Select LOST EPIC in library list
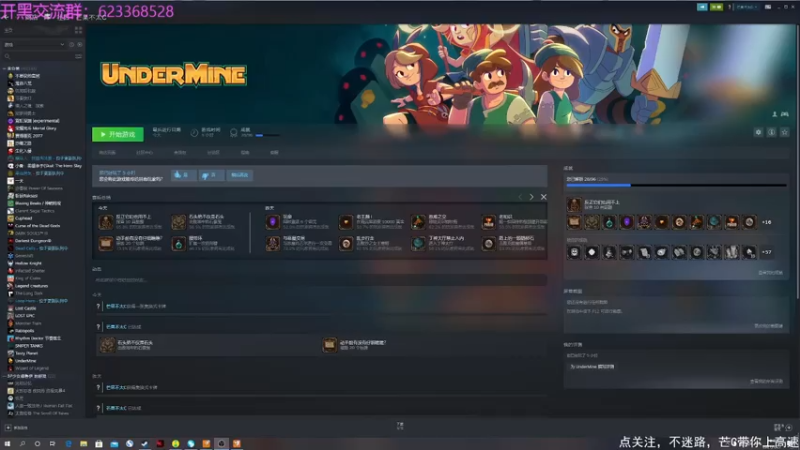The image size is (800, 450). tap(25, 316)
